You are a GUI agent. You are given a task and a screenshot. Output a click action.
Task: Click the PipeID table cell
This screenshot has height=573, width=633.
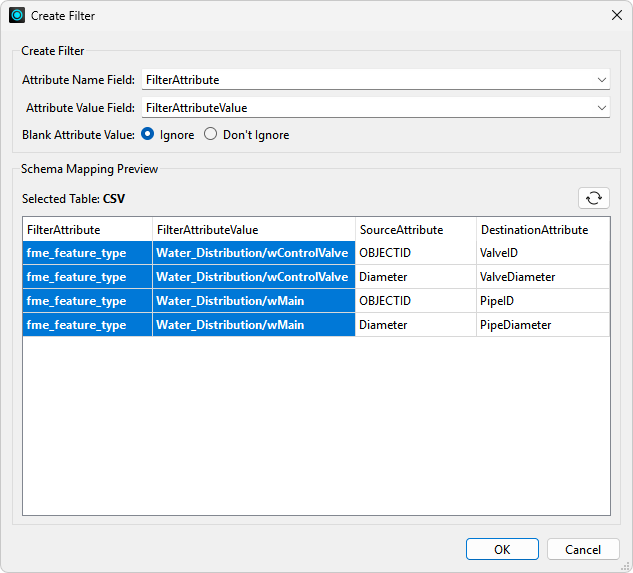click(x=542, y=301)
